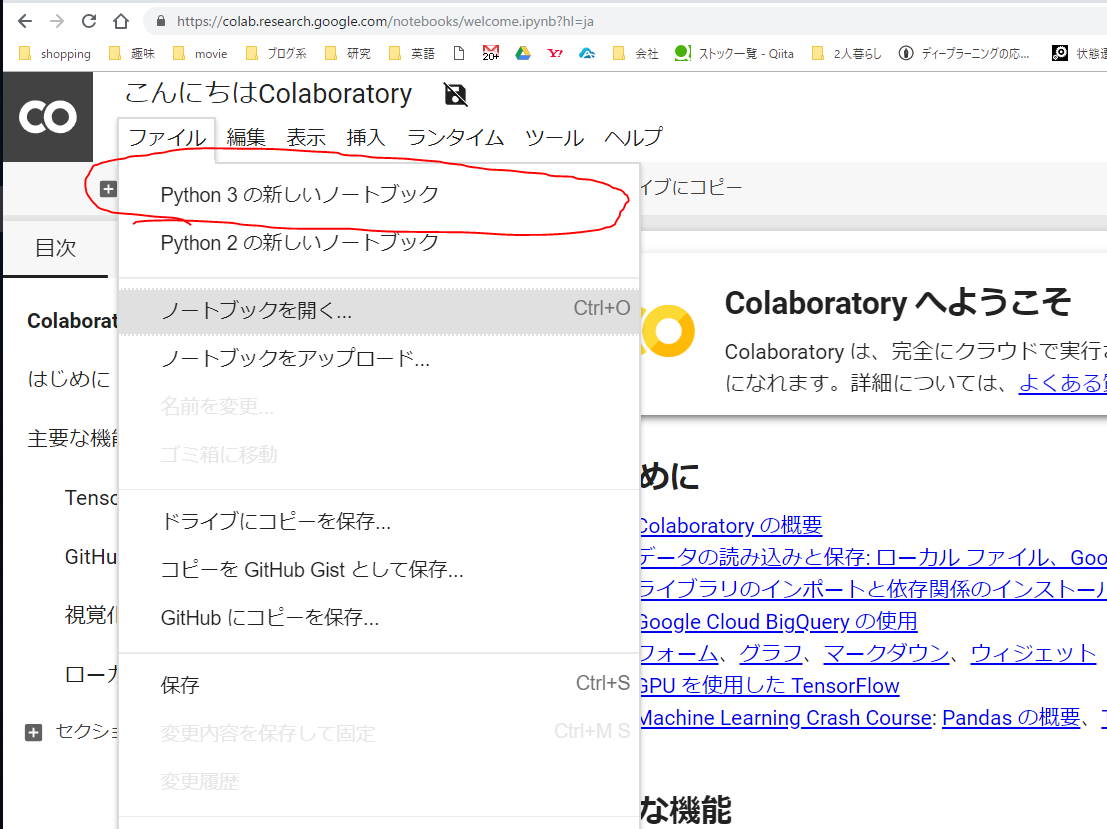Switch to the 目次 tab
The height and width of the screenshot is (829, 1107).
coord(55,248)
